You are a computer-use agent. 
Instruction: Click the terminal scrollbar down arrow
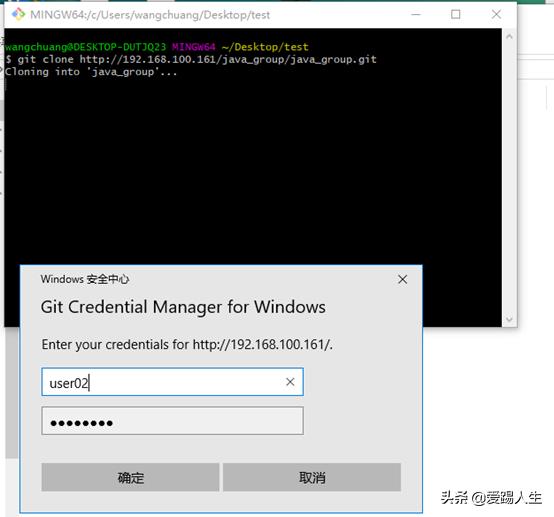(509, 319)
